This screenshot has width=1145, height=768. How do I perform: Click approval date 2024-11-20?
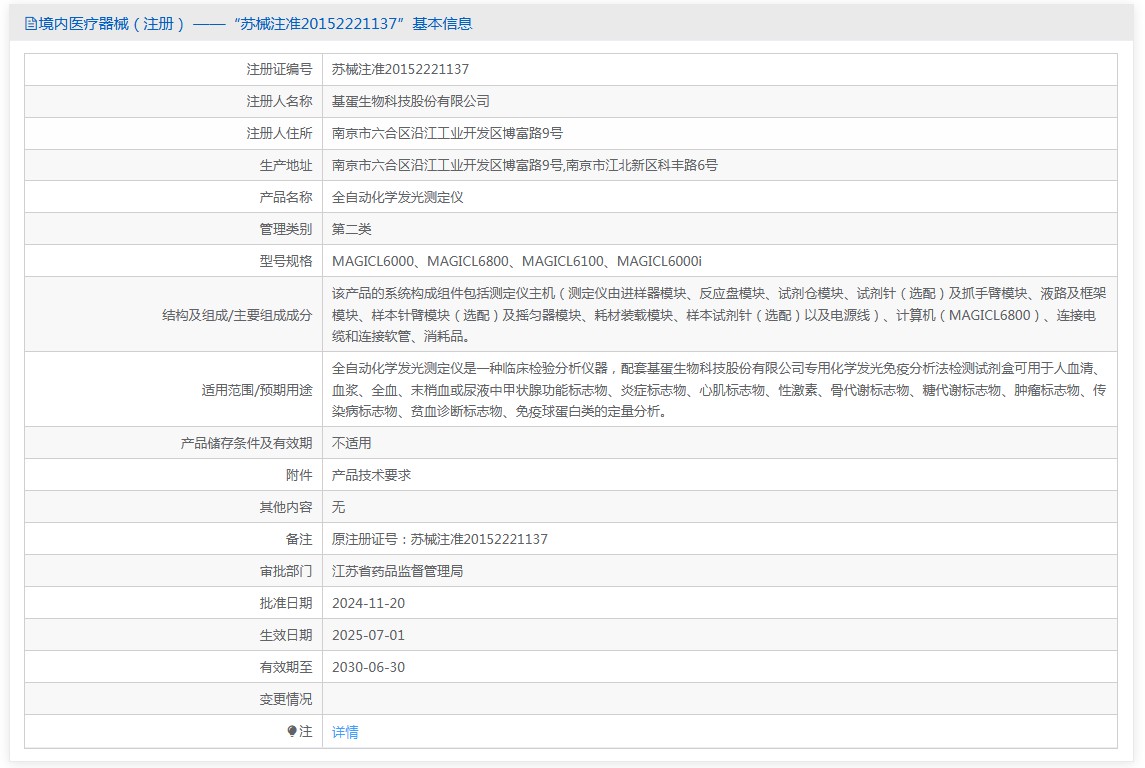(x=368, y=604)
